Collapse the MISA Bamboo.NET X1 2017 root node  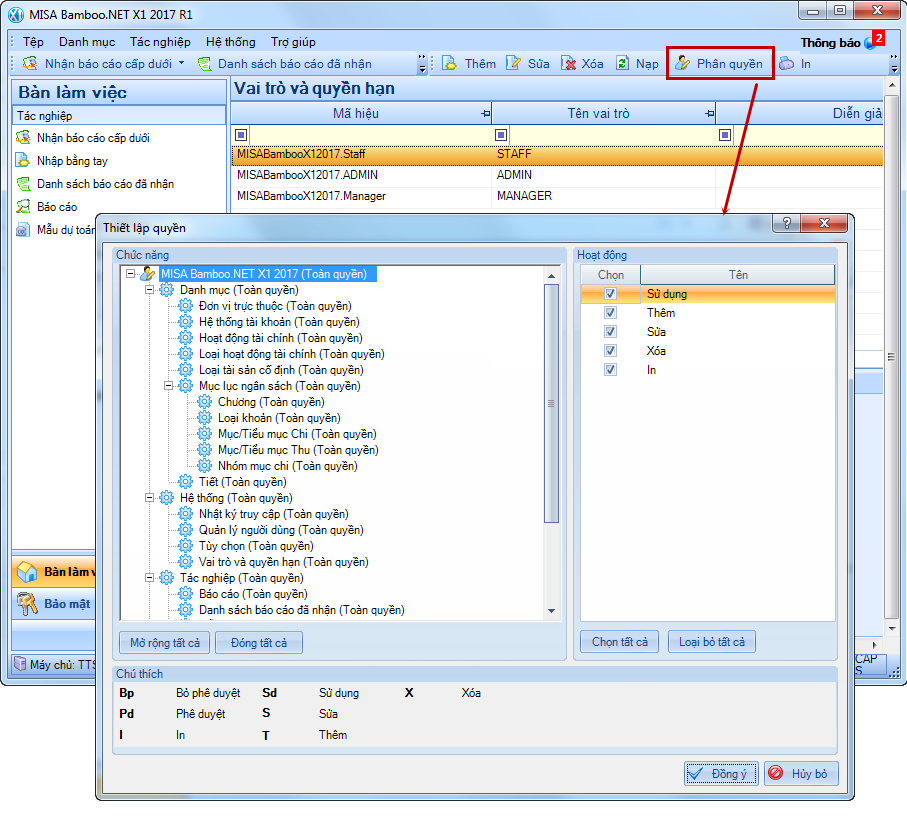[131, 274]
